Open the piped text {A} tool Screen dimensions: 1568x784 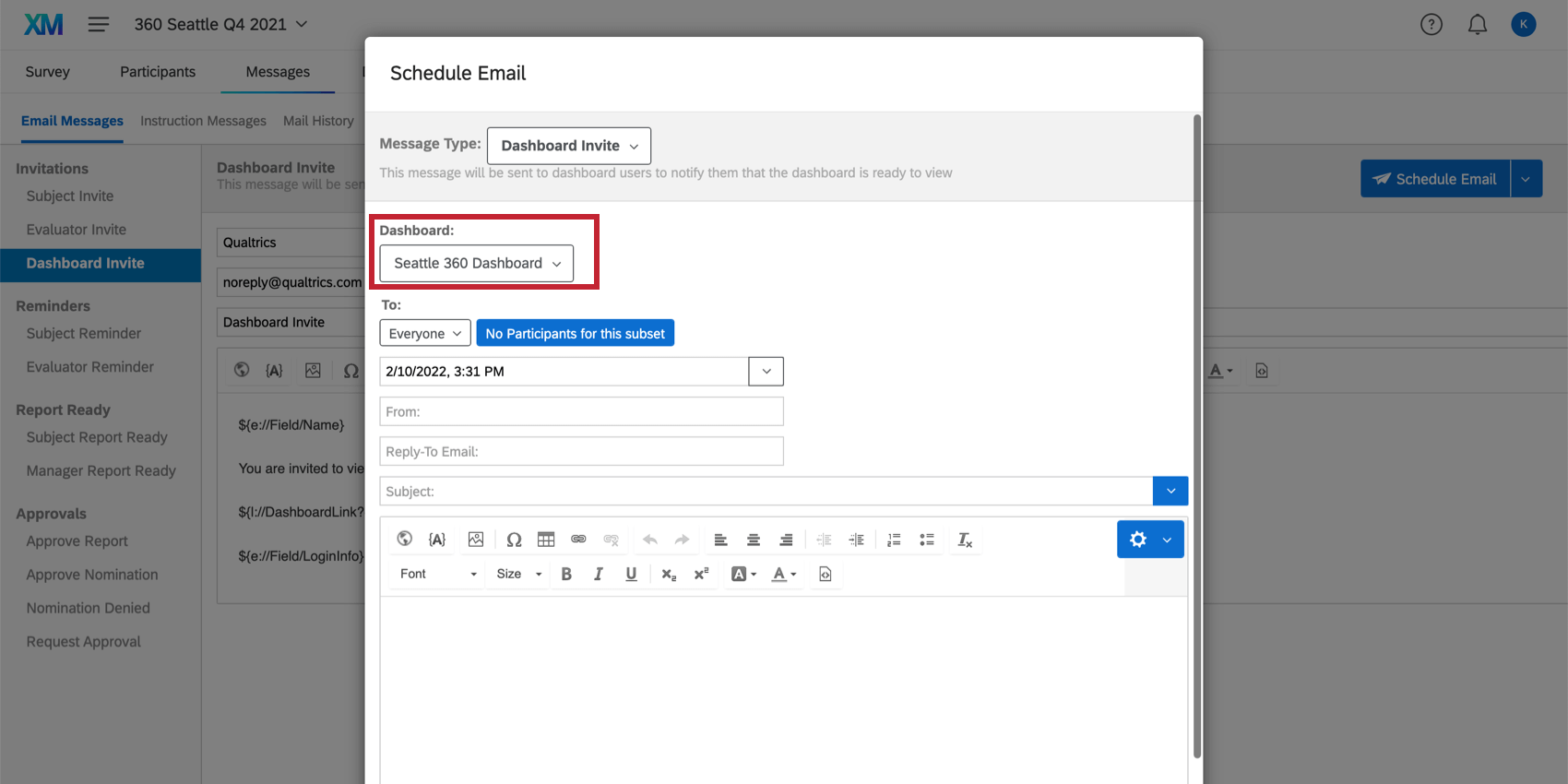point(437,540)
